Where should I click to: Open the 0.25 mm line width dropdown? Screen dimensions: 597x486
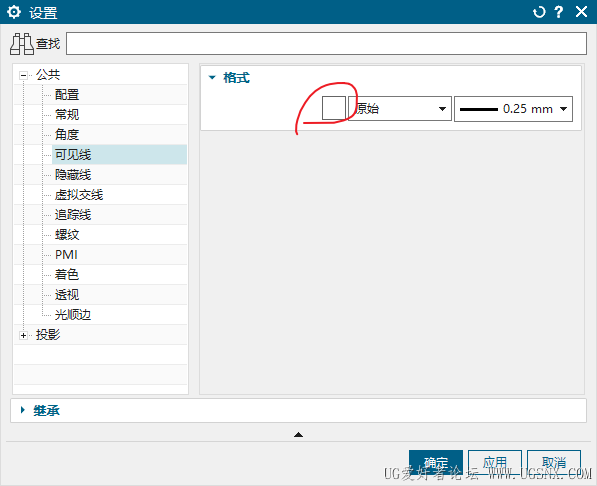tap(513, 109)
